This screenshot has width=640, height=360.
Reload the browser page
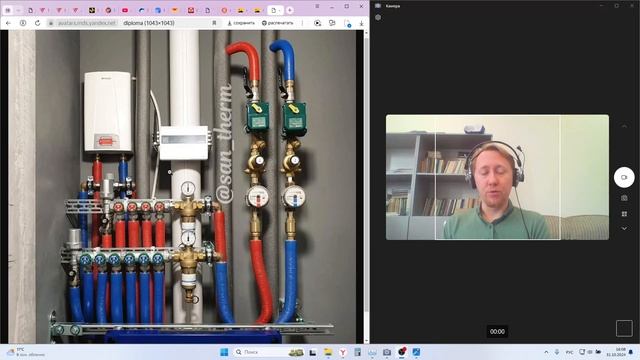38,23
